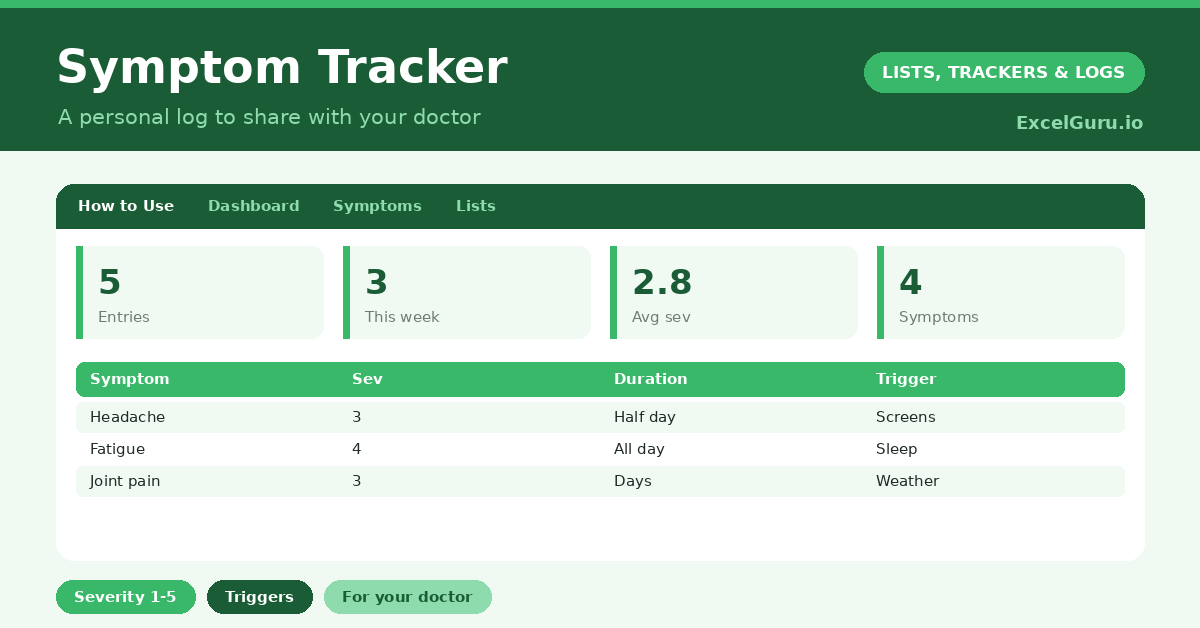Select the Joint pain symptom cell
The width and height of the screenshot is (1200, 628).
[125, 481]
